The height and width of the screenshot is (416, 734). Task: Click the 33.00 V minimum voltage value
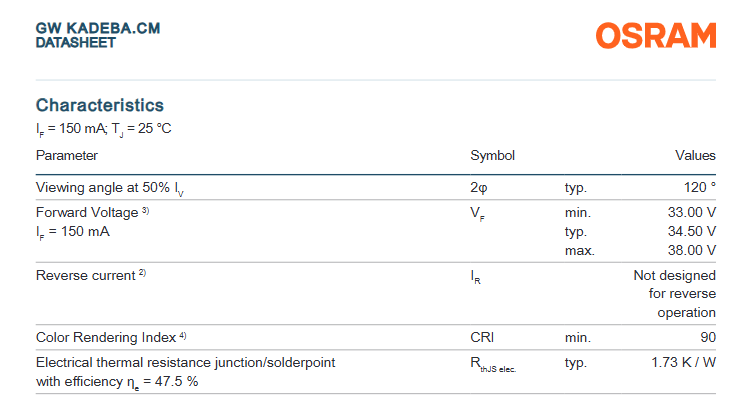point(692,212)
